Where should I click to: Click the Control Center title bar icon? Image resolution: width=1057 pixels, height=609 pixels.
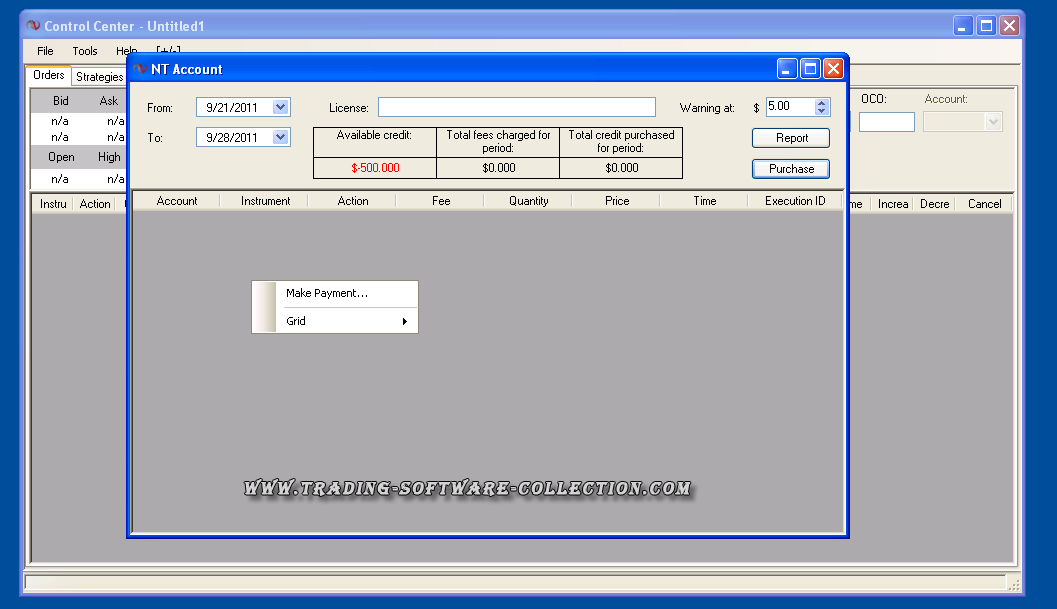(x=33, y=26)
